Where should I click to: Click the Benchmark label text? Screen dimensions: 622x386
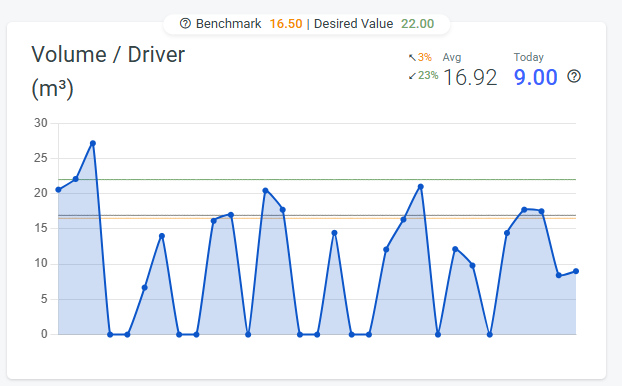tap(228, 24)
